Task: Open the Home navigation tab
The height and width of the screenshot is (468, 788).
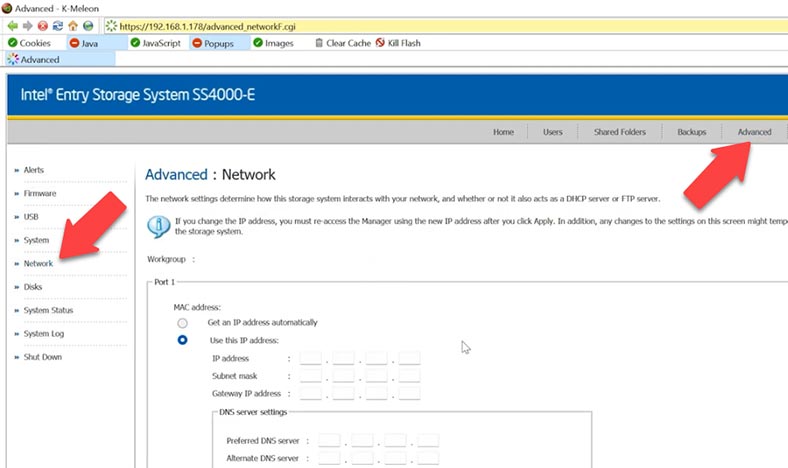Action: pos(503,132)
